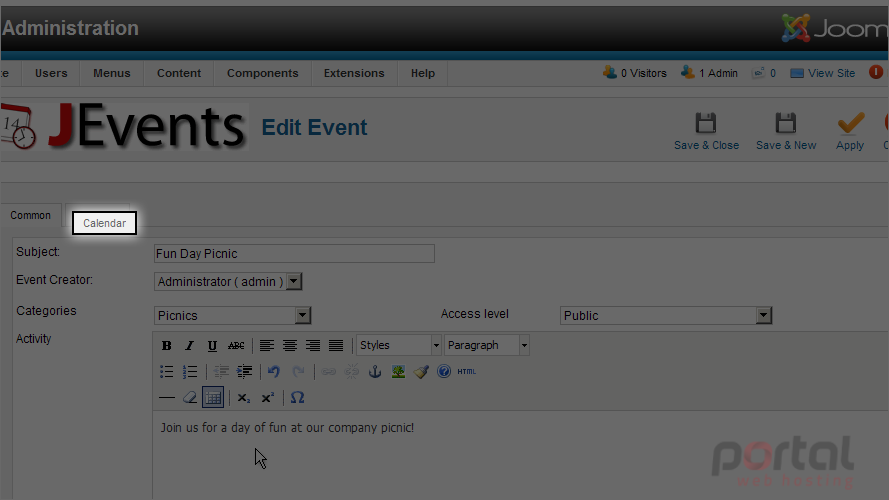Insert horizontal rule
Screen dimensions: 889x500
(x=167, y=398)
